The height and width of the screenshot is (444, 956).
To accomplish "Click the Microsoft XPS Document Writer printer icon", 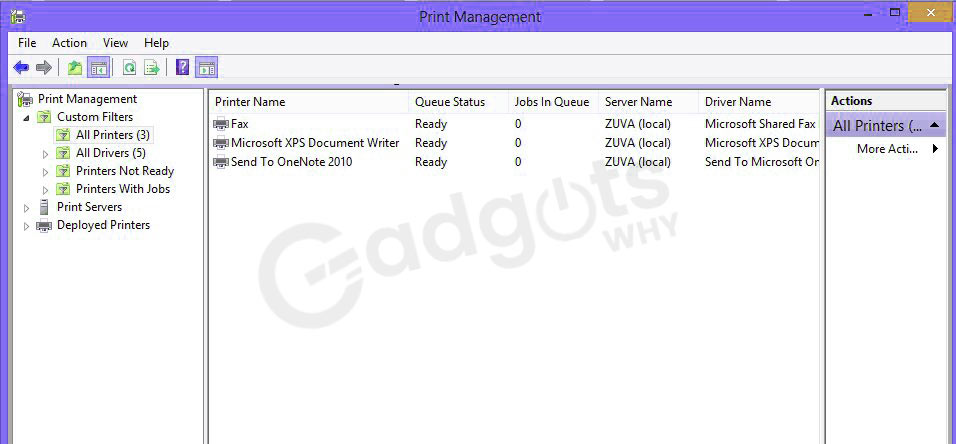I will 221,143.
